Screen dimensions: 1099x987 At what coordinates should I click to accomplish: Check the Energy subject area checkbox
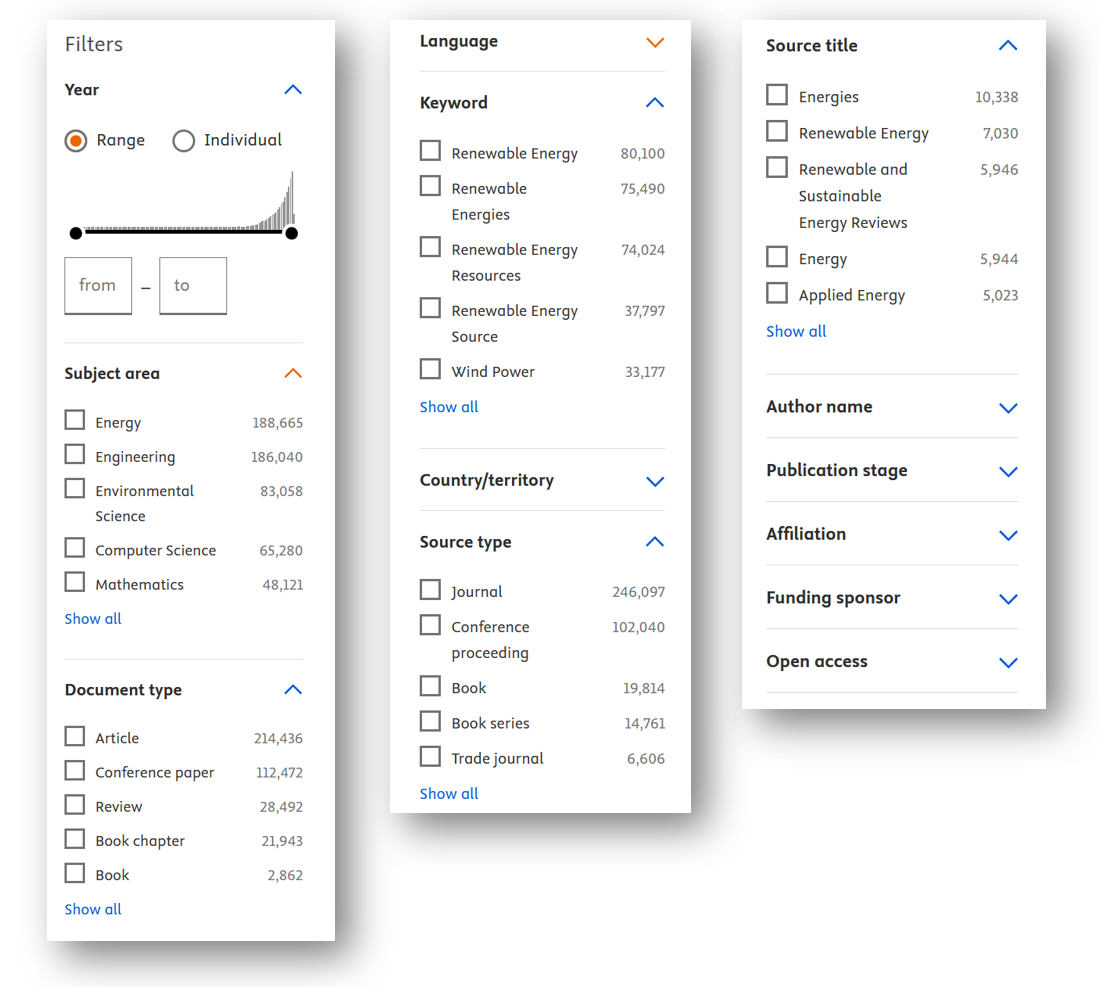click(x=75, y=420)
